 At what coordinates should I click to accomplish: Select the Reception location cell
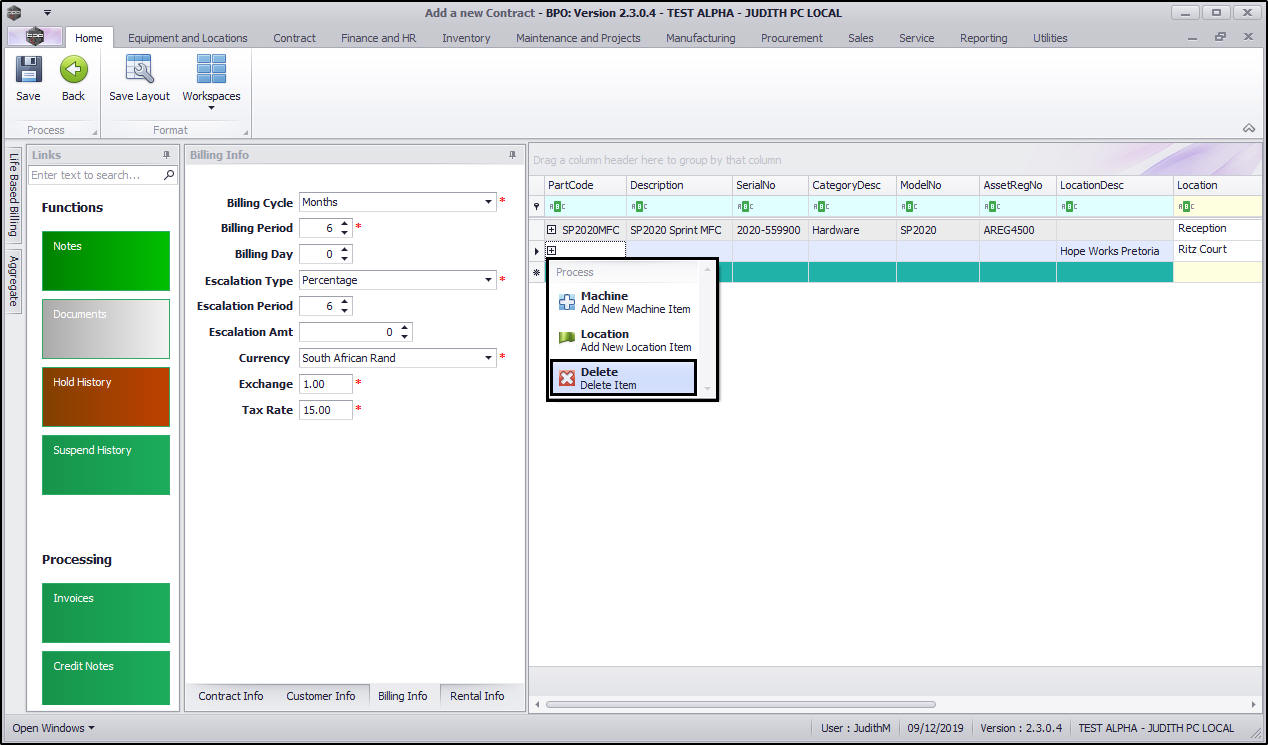1216,229
